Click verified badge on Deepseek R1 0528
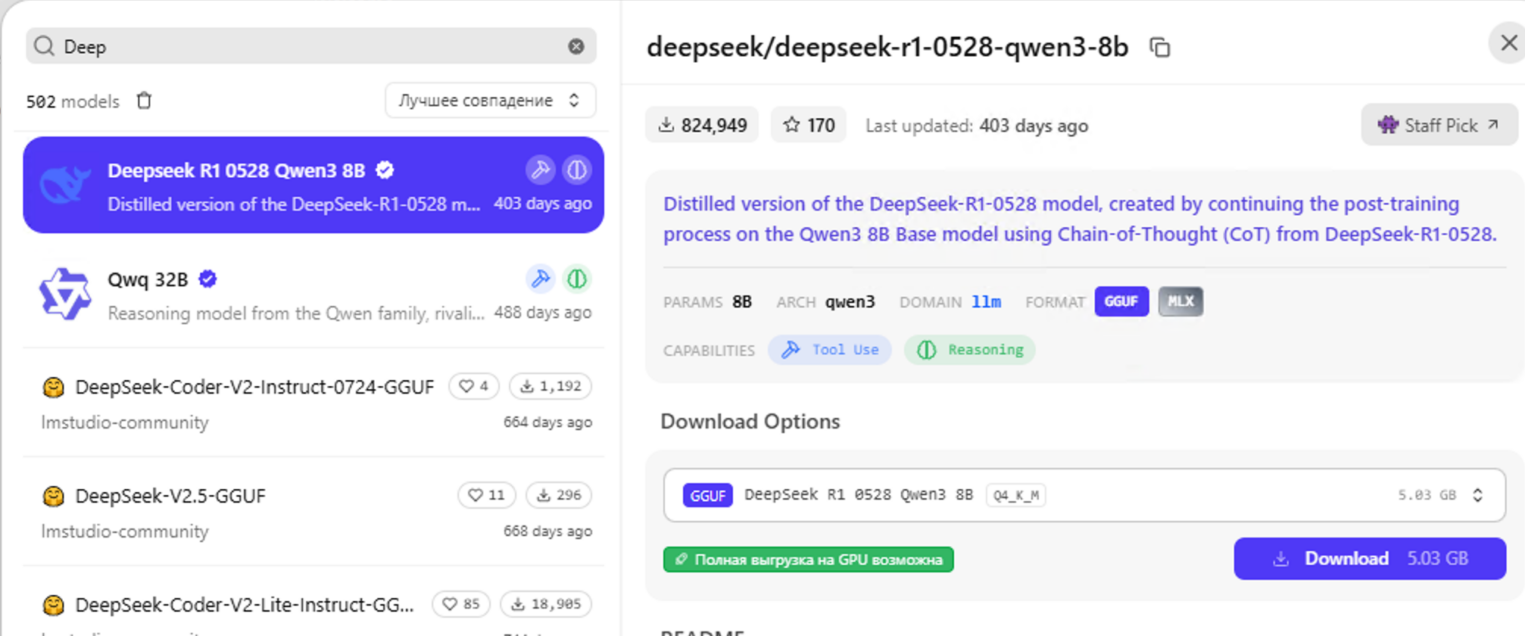The width and height of the screenshot is (1525, 636). coord(385,170)
